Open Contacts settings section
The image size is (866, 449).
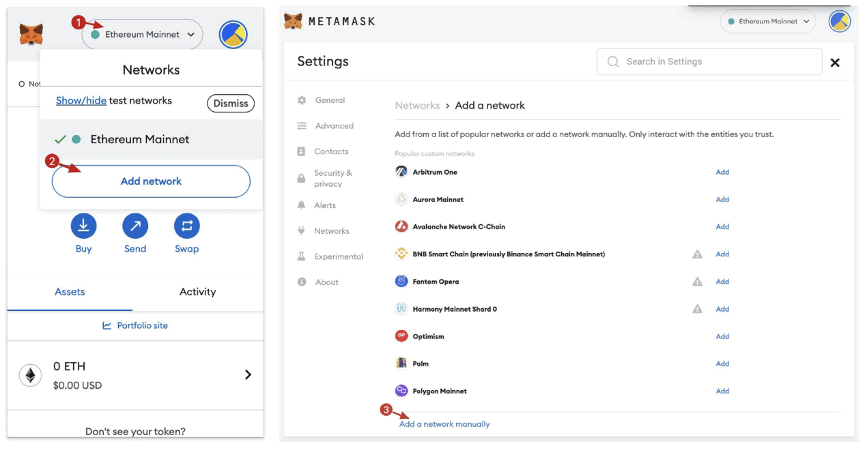(331, 151)
